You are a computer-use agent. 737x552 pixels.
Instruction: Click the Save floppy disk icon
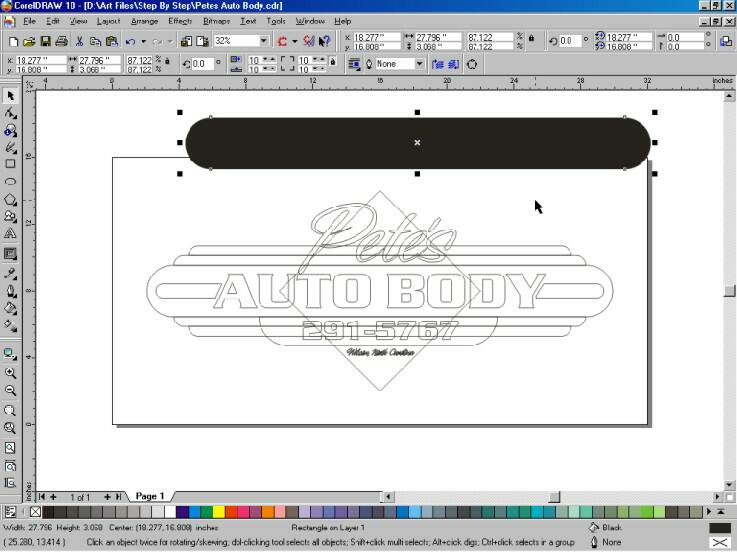tap(46, 41)
